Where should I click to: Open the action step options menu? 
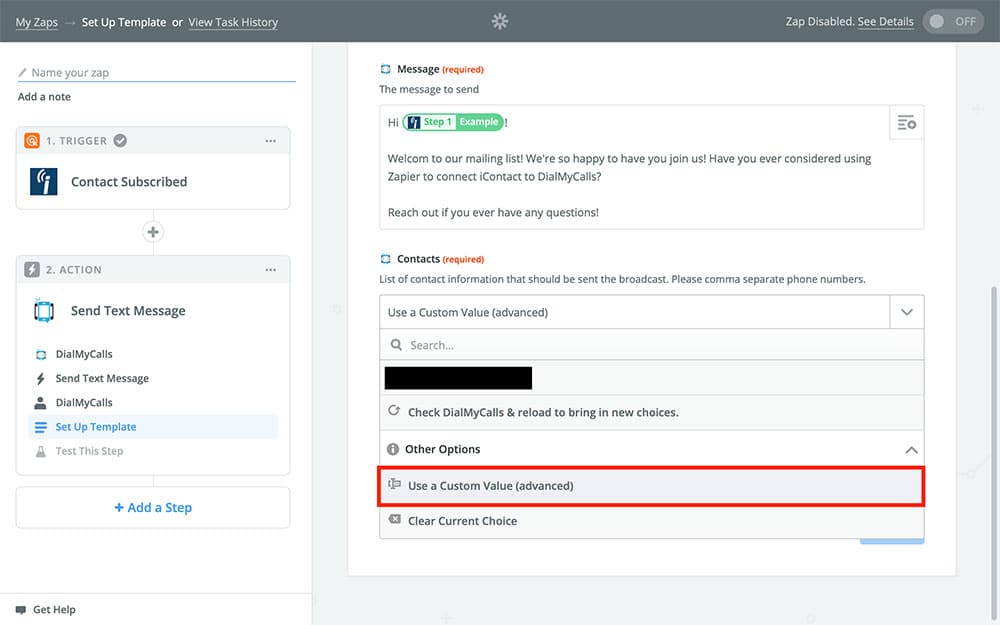pyautogui.click(x=270, y=270)
